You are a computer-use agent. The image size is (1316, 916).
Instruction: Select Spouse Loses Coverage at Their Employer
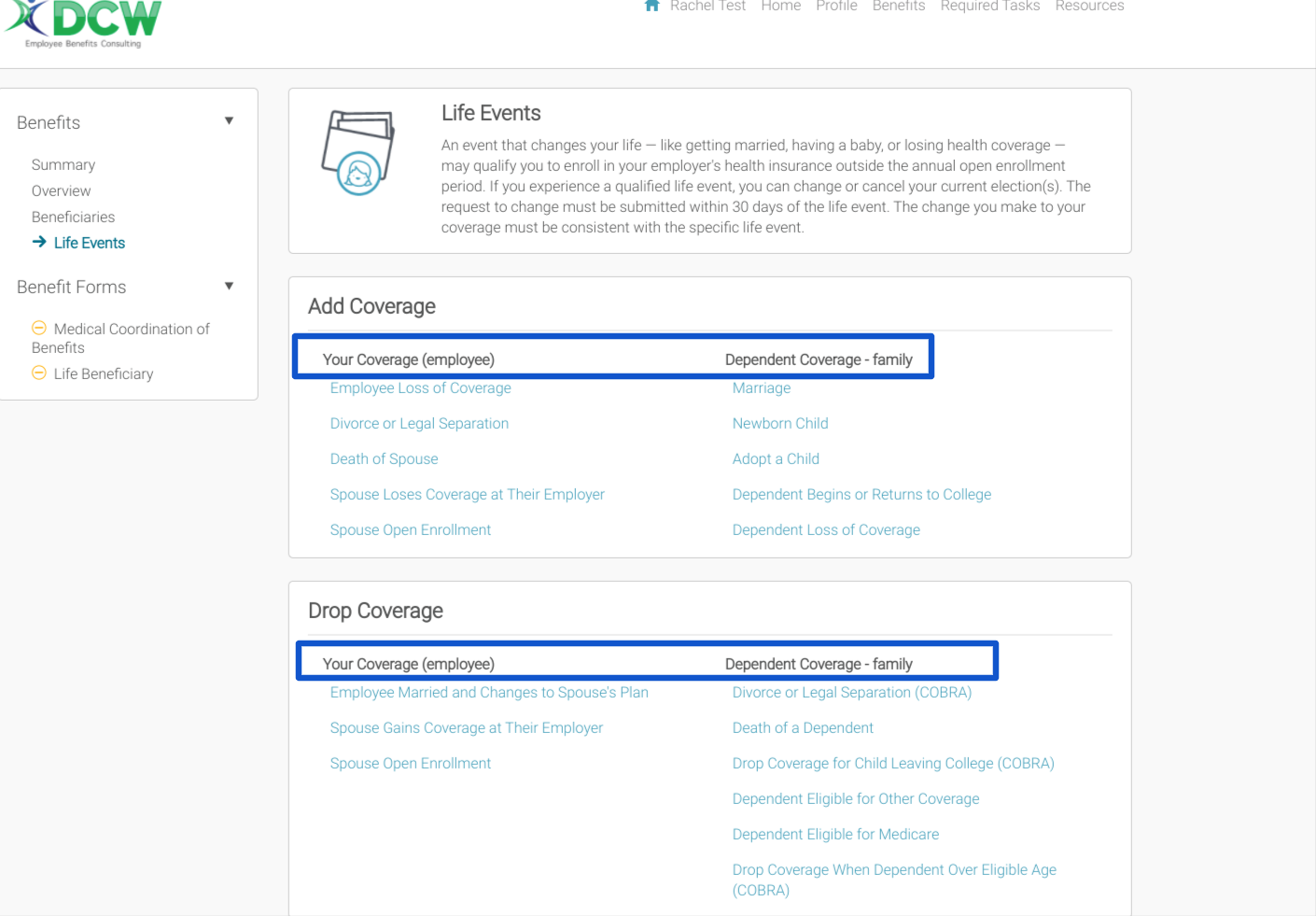point(468,494)
